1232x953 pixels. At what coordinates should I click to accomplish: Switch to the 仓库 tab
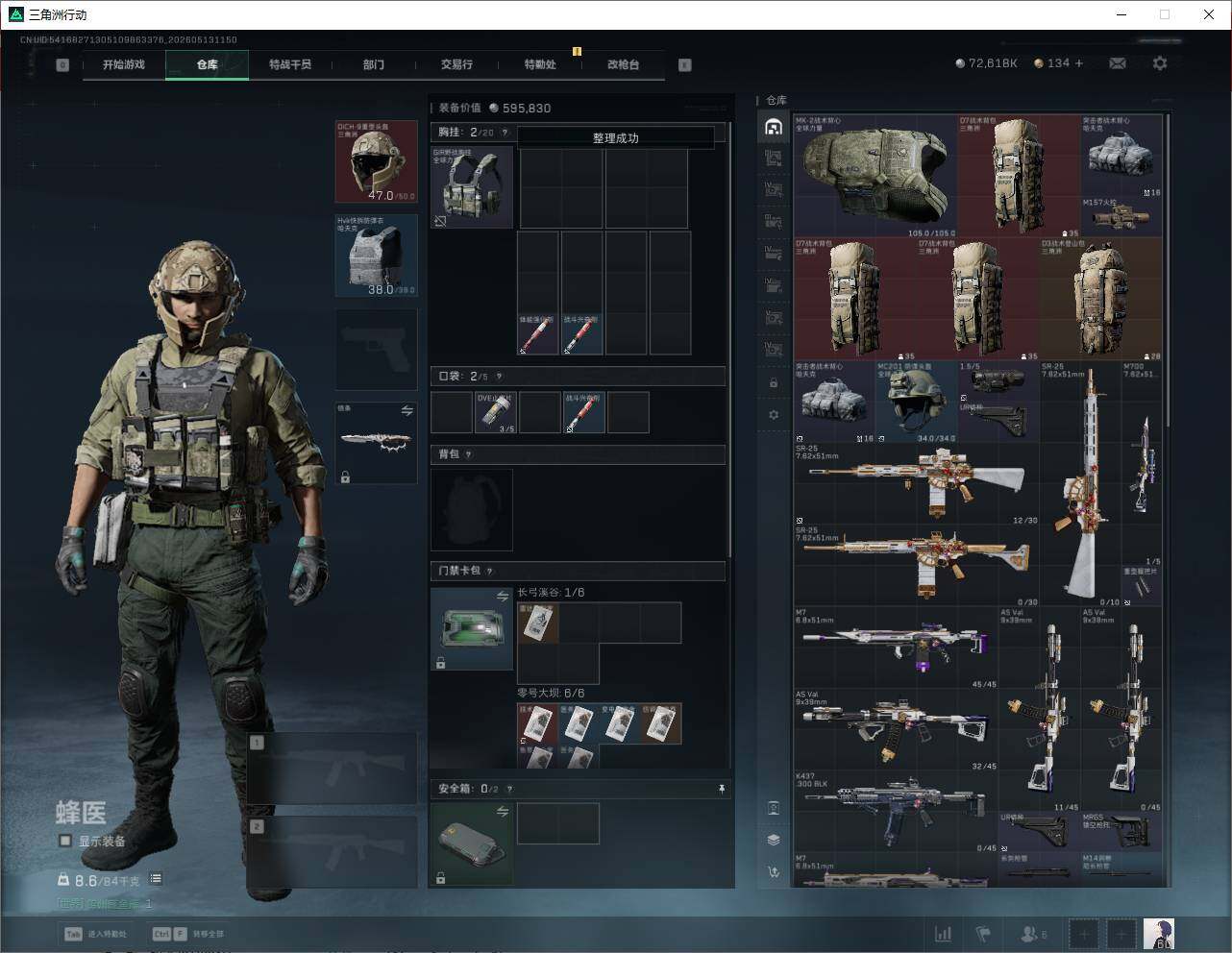tap(208, 64)
